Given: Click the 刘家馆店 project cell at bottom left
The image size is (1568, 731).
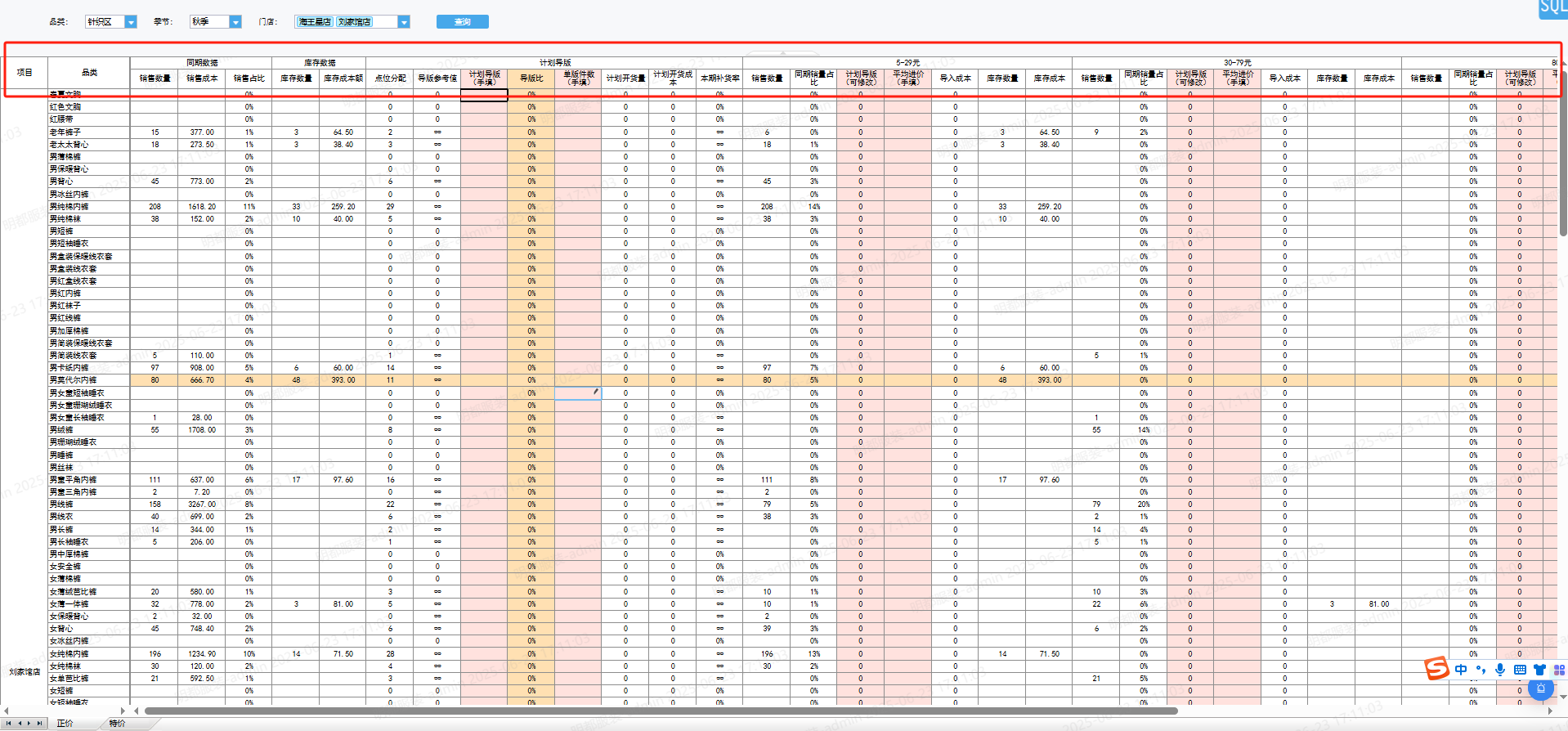Looking at the screenshot, I should [x=25, y=672].
